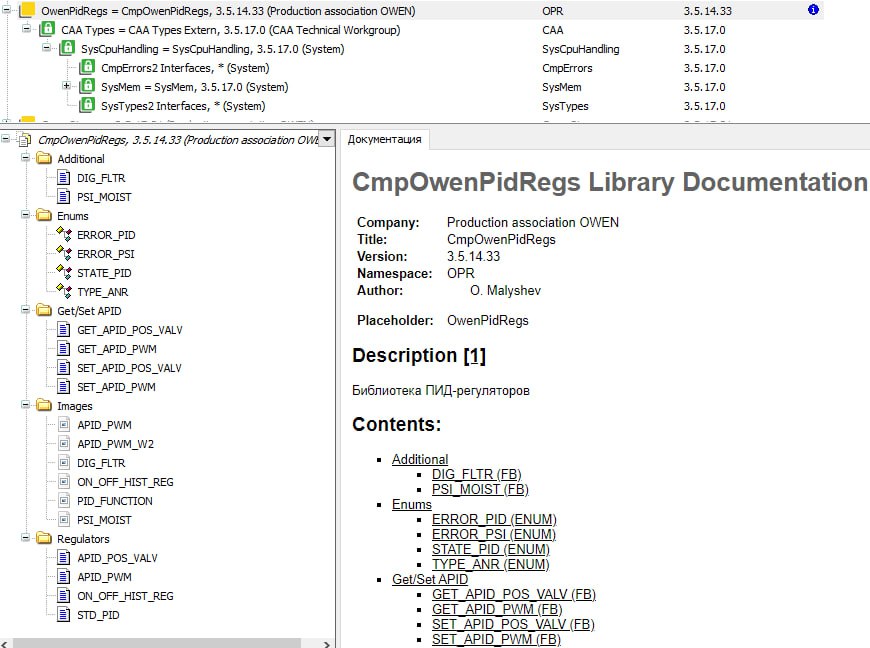Expand the SysMem dependency node
870x648 pixels.
click(x=66, y=86)
